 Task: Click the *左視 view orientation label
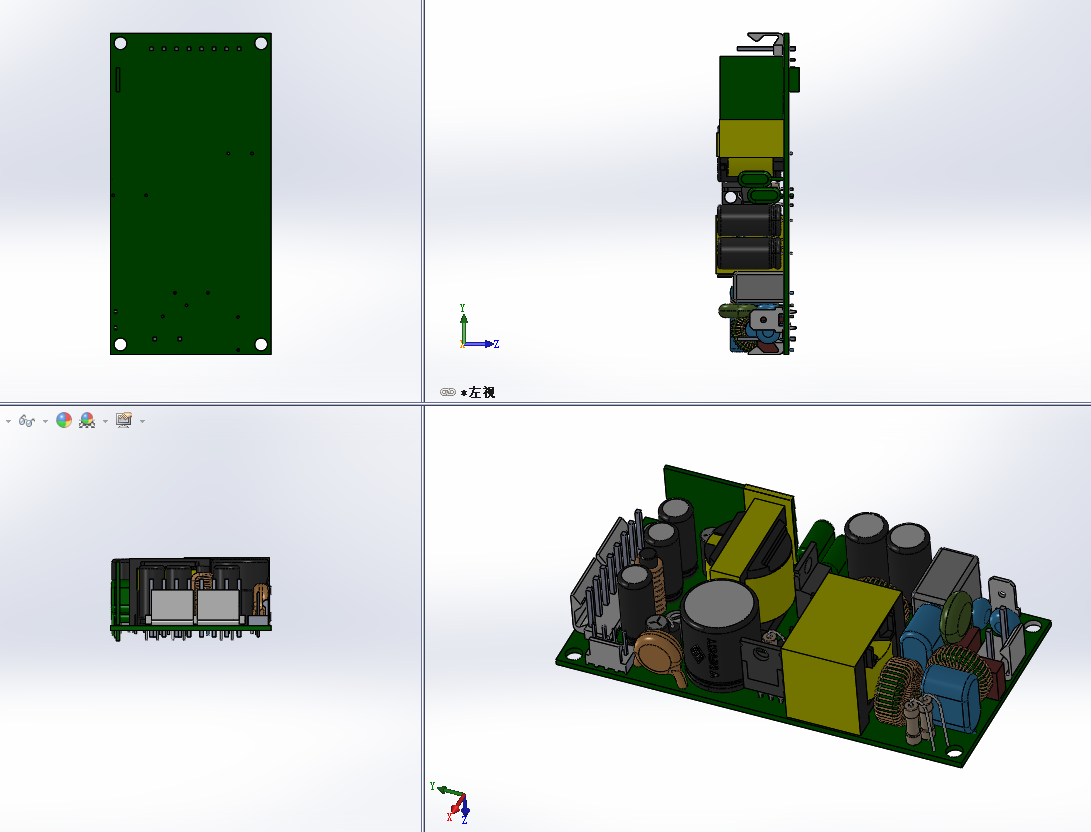(477, 392)
